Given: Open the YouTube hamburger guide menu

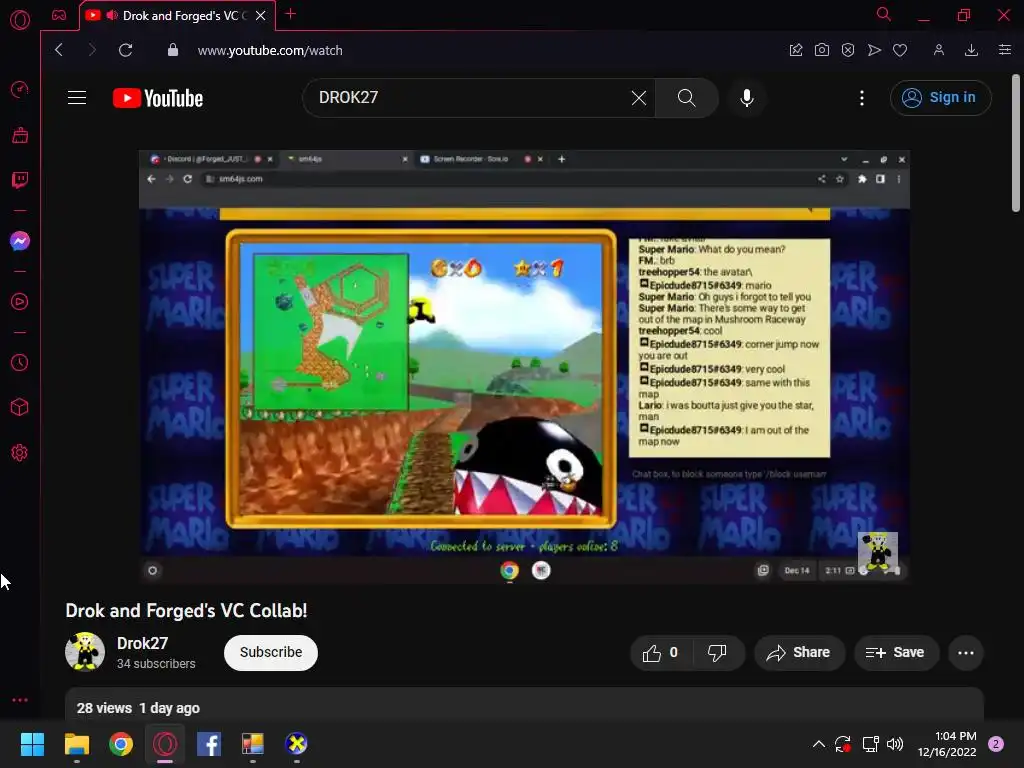Looking at the screenshot, I should point(77,98).
